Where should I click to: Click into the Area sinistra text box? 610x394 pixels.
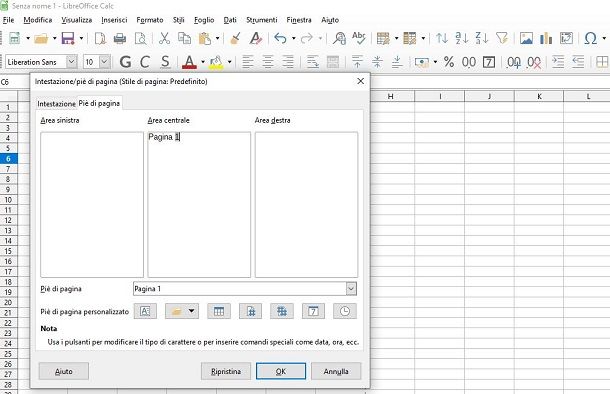92,205
